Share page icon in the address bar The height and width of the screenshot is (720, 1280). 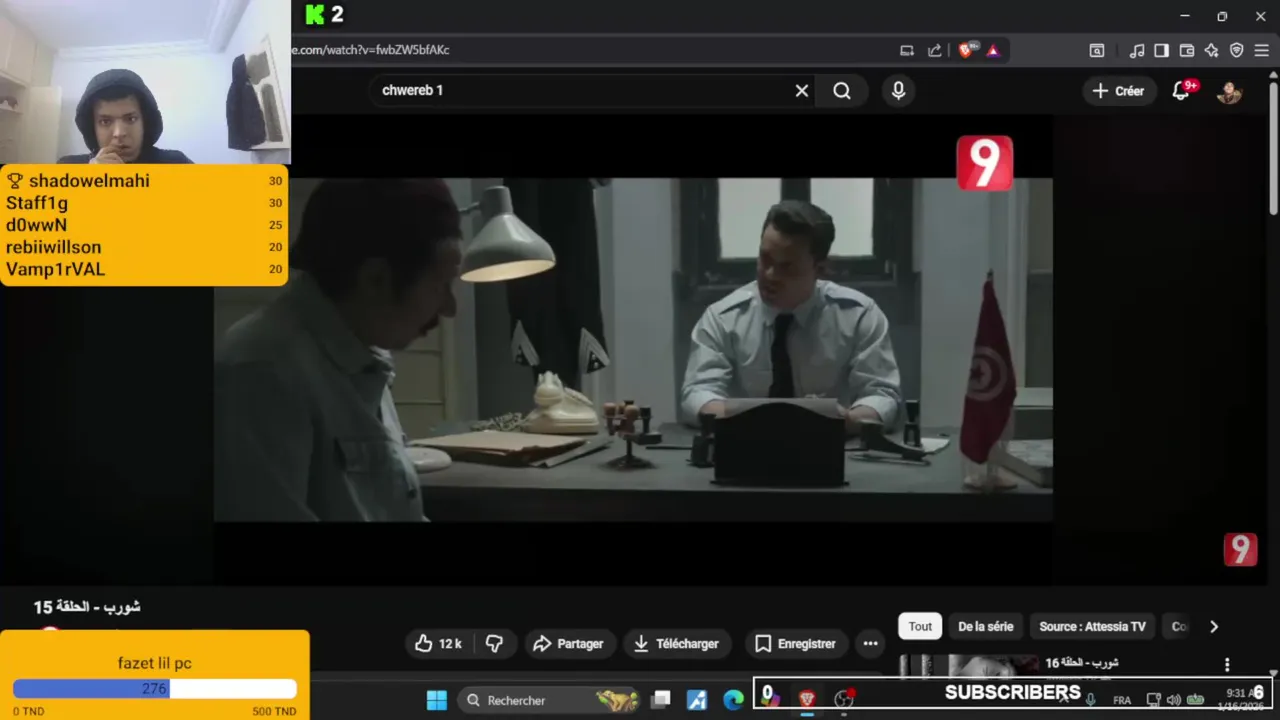click(x=934, y=50)
